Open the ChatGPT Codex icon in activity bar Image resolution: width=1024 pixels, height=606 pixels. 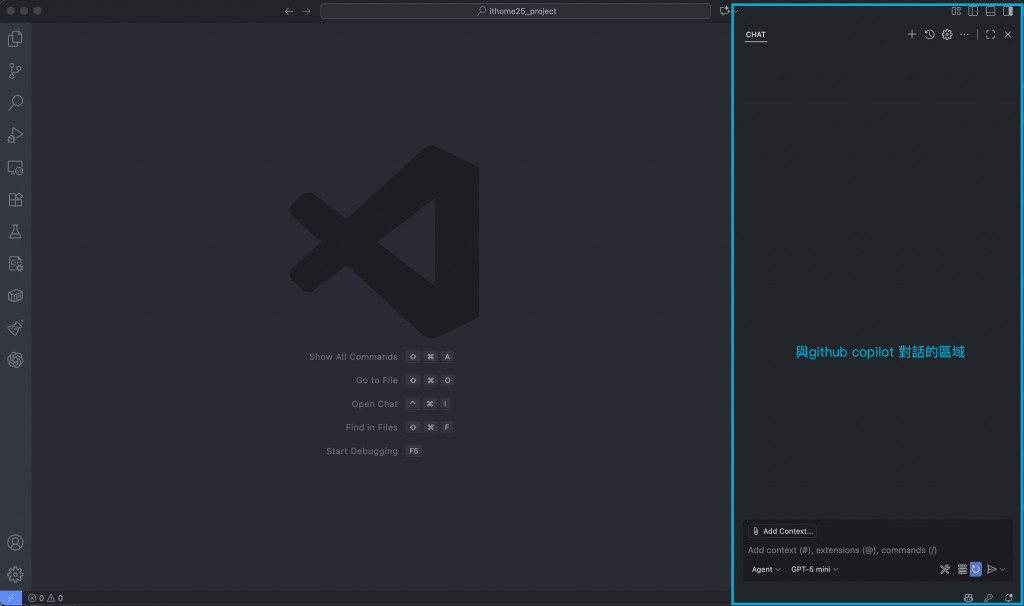click(15, 360)
